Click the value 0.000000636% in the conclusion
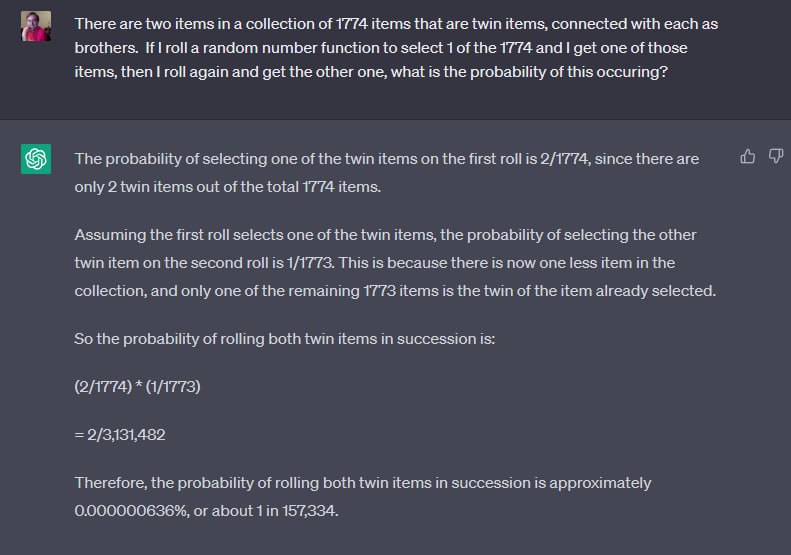This screenshot has width=791, height=555. click(x=131, y=511)
